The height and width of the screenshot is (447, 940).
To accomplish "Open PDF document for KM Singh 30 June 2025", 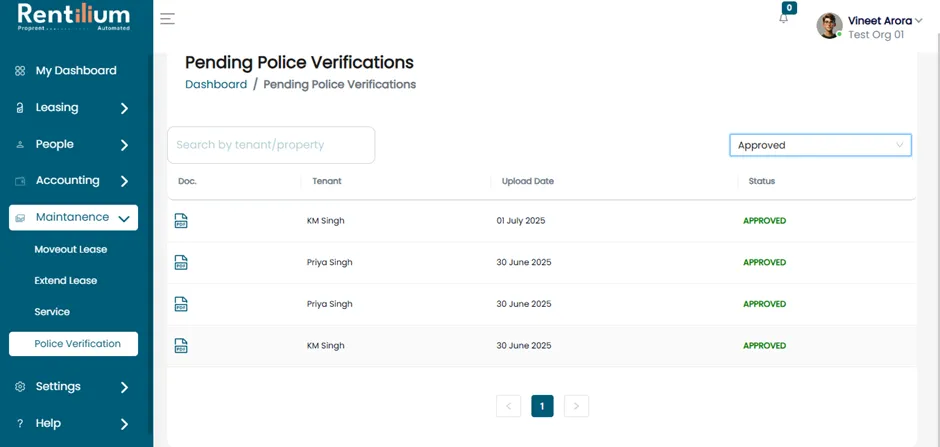I will pos(181,346).
